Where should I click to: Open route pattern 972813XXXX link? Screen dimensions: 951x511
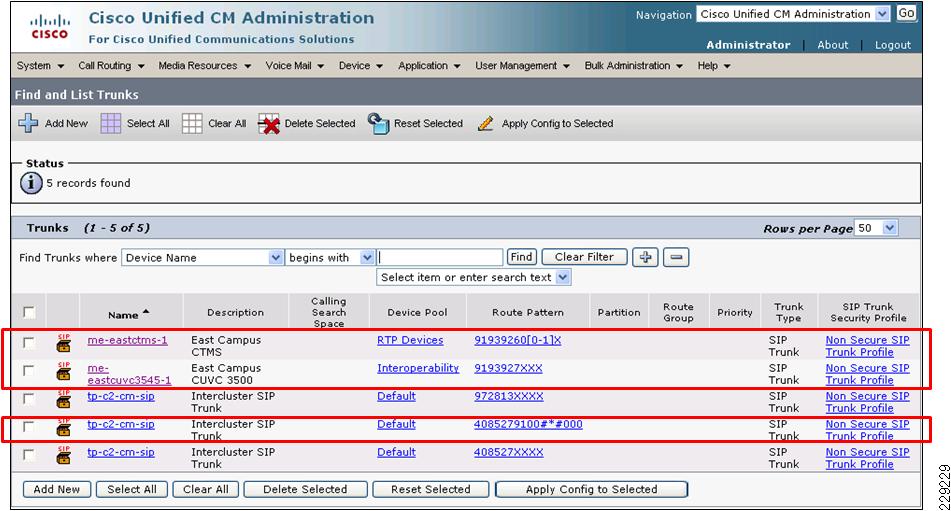pyautogui.click(x=508, y=396)
